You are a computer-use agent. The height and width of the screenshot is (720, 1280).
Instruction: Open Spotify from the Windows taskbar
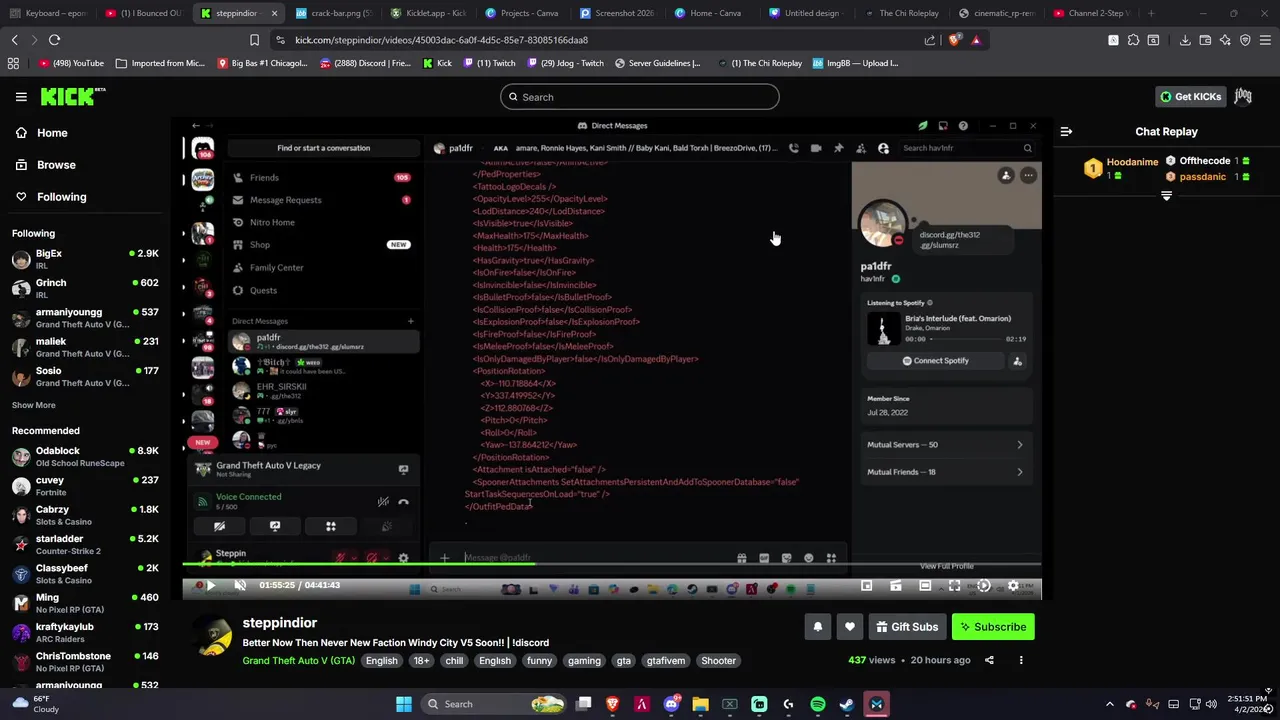pos(818,704)
